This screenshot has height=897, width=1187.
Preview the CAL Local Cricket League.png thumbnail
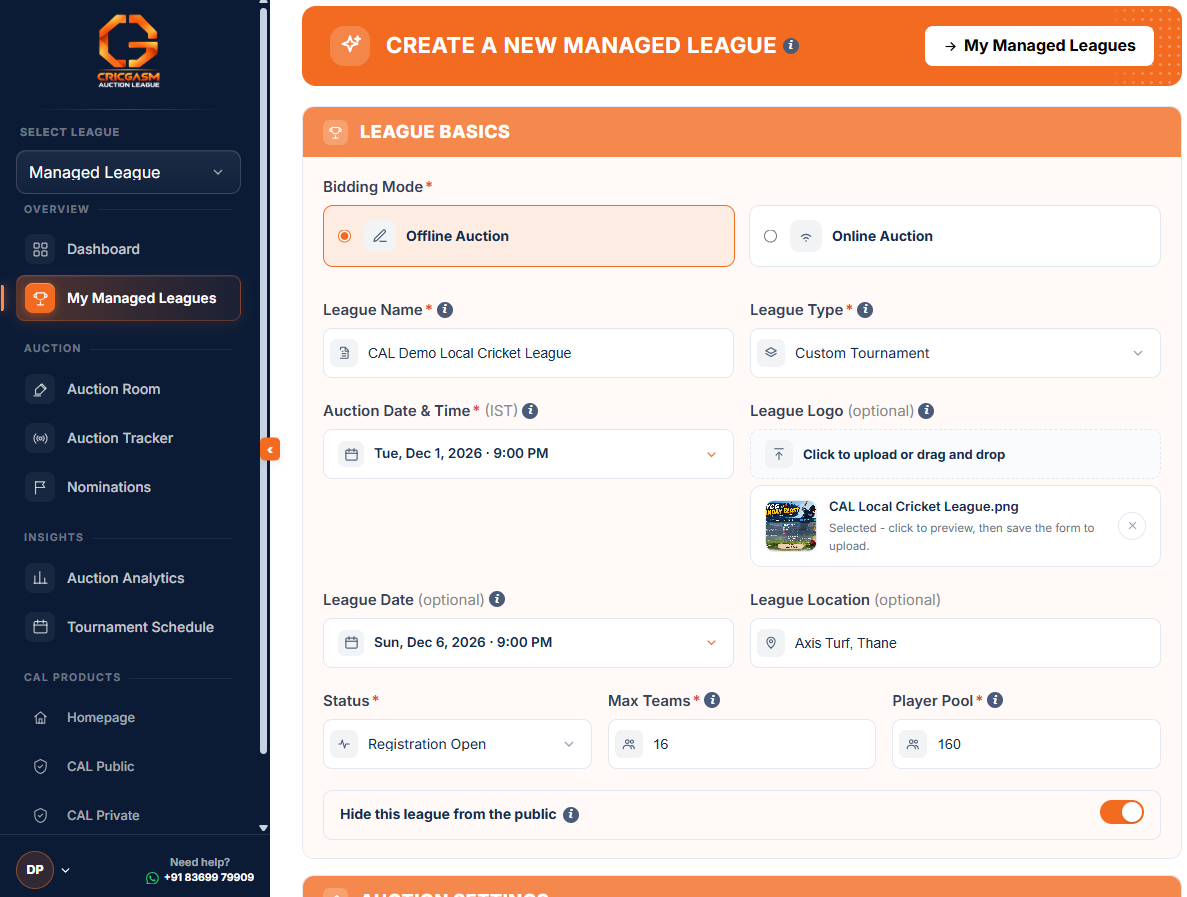click(x=791, y=525)
